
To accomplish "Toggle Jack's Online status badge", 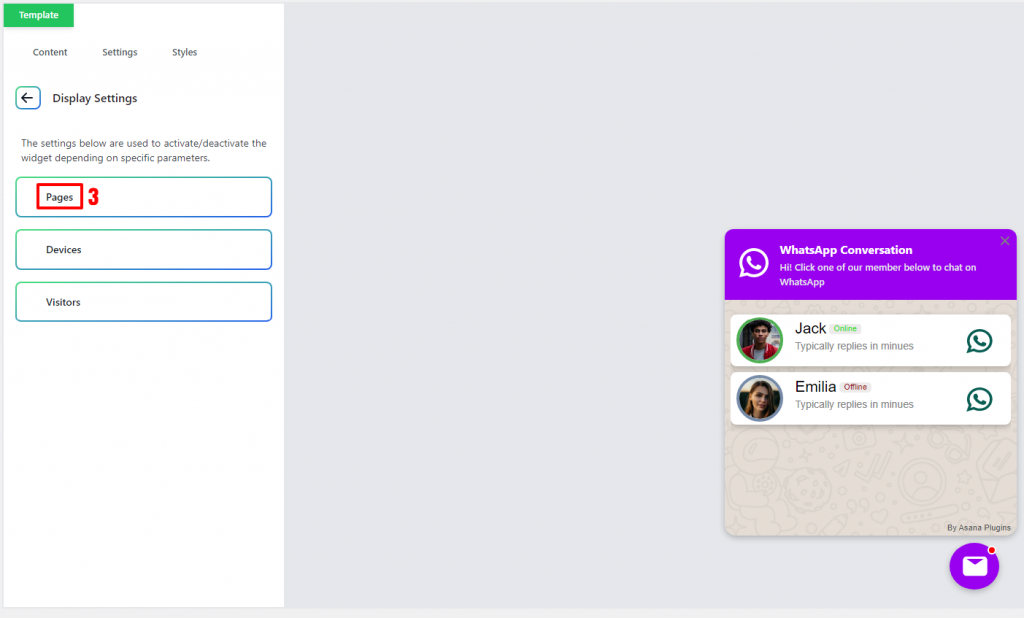I will tap(845, 328).
